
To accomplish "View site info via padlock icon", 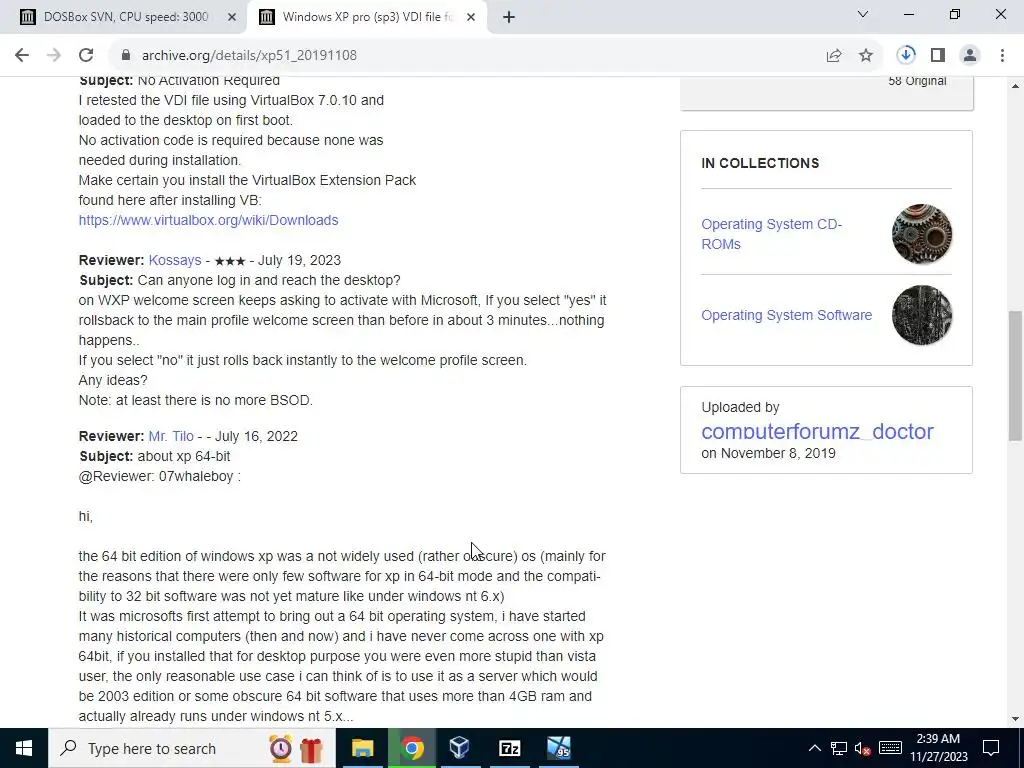I will pyautogui.click(x=125, y=56).
